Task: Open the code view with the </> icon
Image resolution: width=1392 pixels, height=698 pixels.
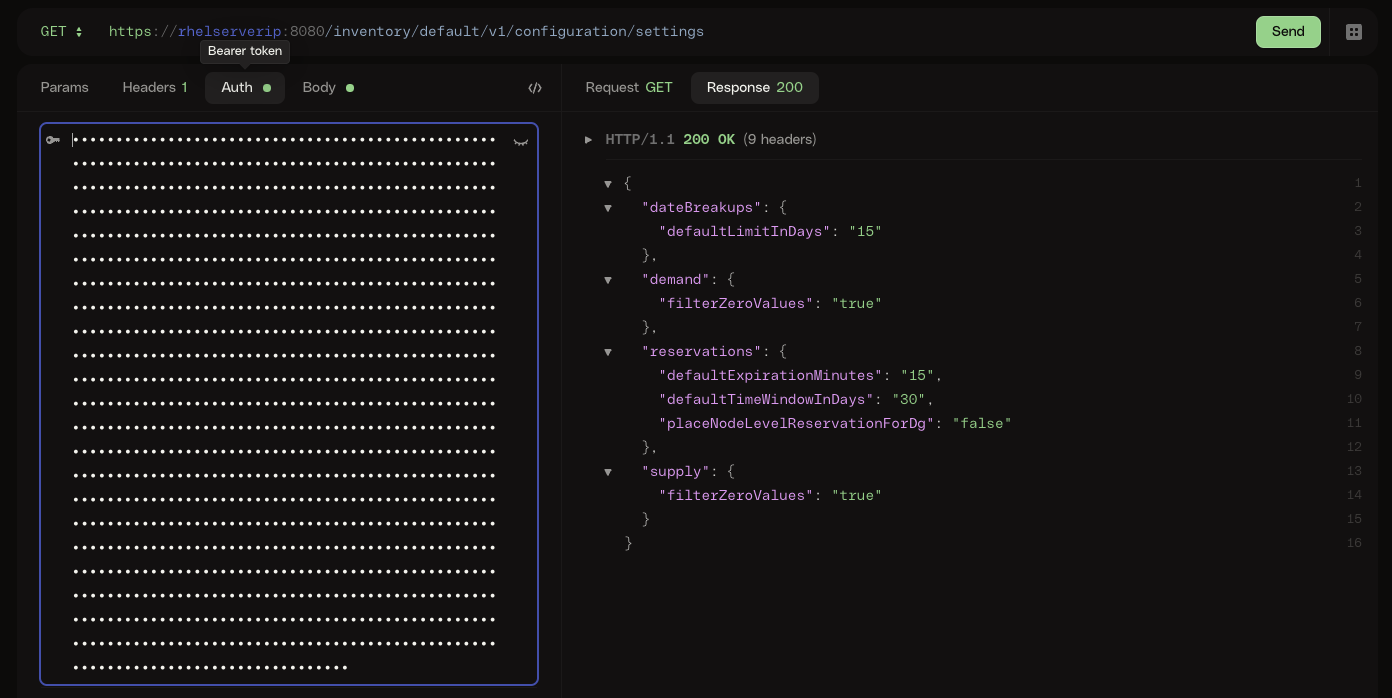Action: click(535, 88)
